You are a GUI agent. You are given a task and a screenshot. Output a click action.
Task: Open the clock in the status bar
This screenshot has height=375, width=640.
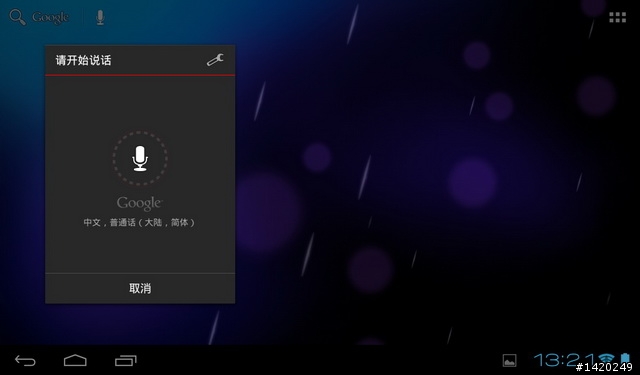565,360
